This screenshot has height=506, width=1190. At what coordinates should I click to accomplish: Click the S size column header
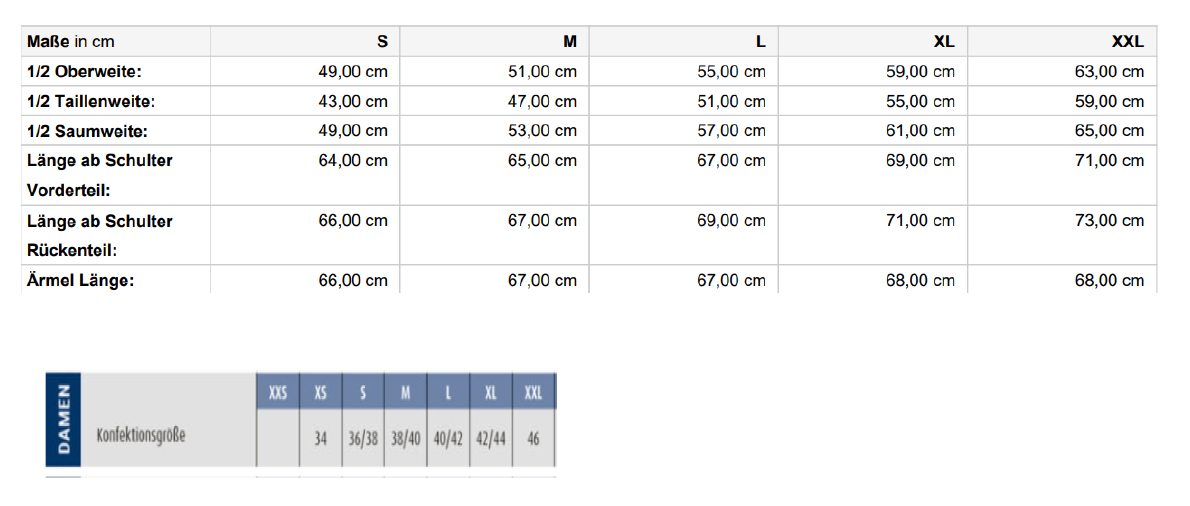point(382,42)
